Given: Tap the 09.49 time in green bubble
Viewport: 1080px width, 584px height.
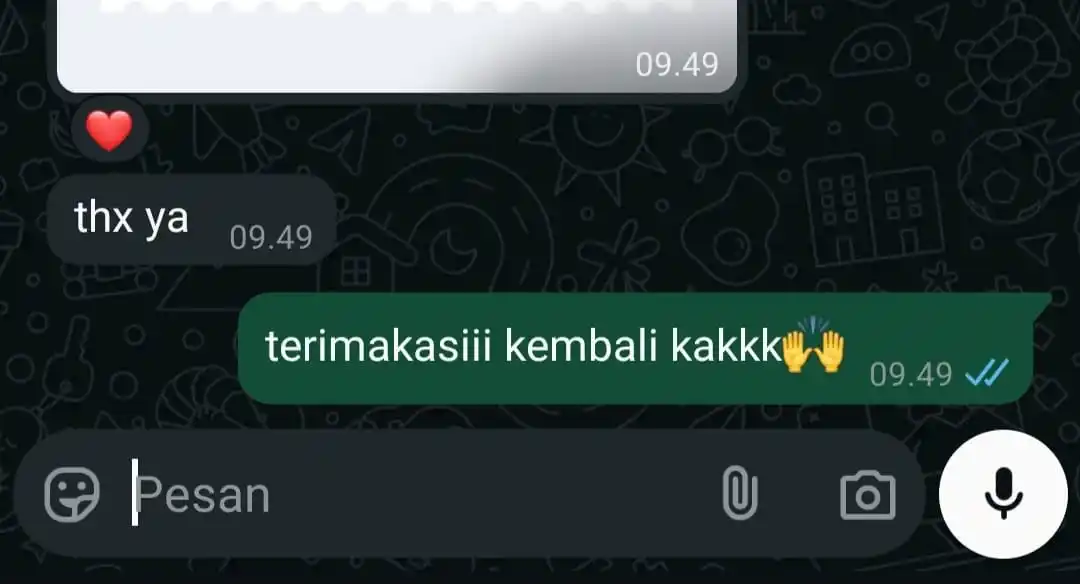Looking at the screenshot, I should (911, 375).
